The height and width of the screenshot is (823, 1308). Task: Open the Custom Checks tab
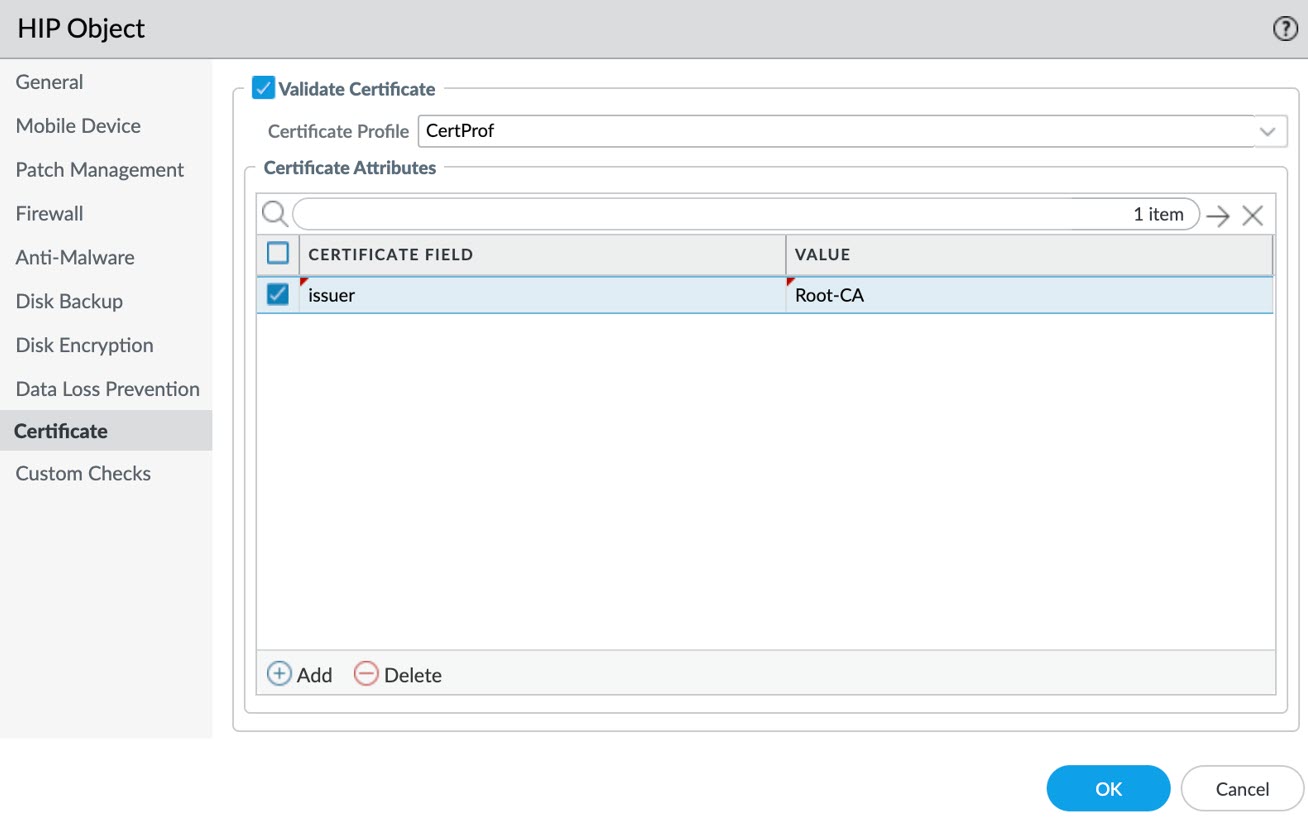pos(83,474)
